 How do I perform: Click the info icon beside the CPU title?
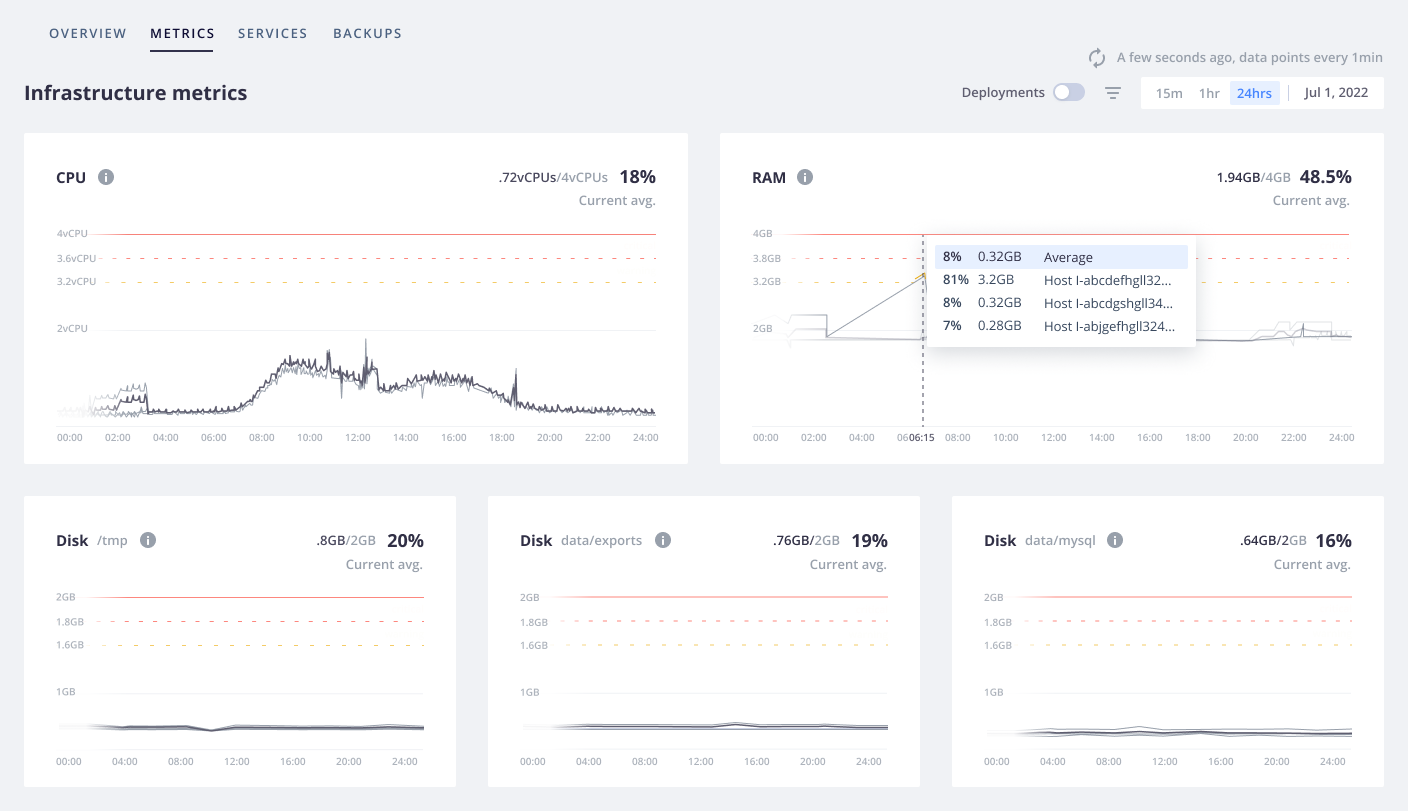106,177
